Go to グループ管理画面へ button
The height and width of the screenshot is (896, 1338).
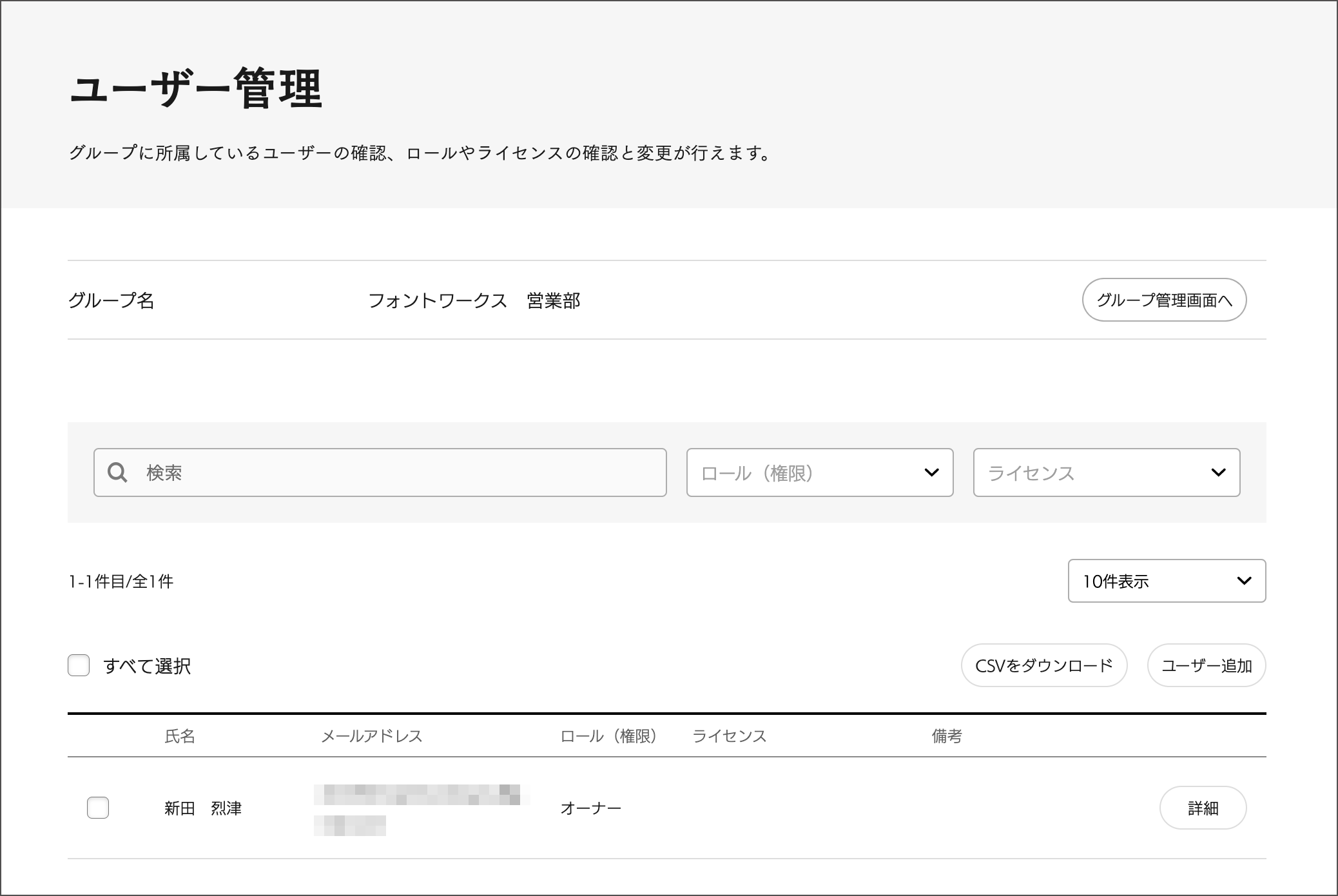coord(1163,300)
